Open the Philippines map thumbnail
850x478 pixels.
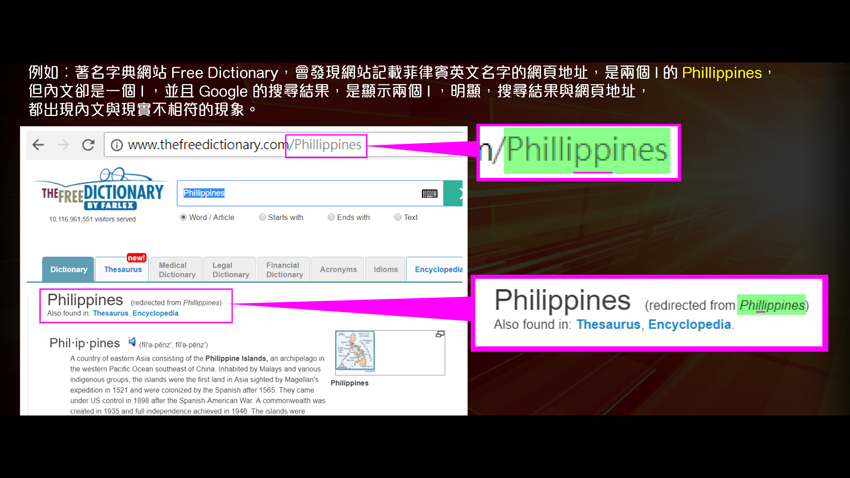[355, 351]
